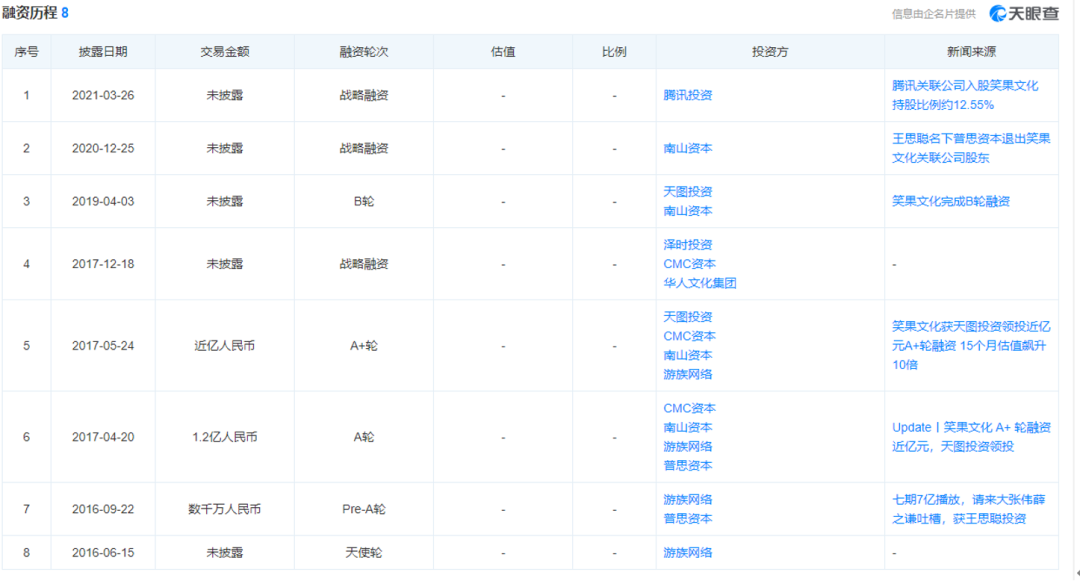Select the date 2017-05-24
The width and height of the screenshot is (1080, 581).
pos(103,346)
